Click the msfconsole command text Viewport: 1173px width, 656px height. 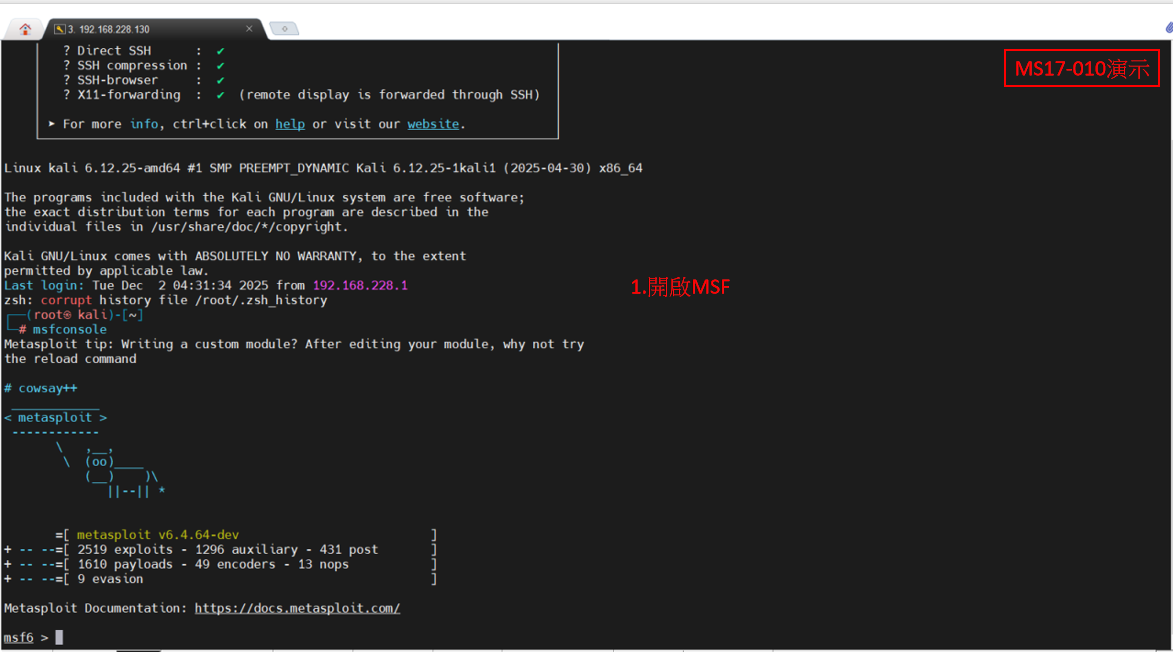(x=70, y=329)
